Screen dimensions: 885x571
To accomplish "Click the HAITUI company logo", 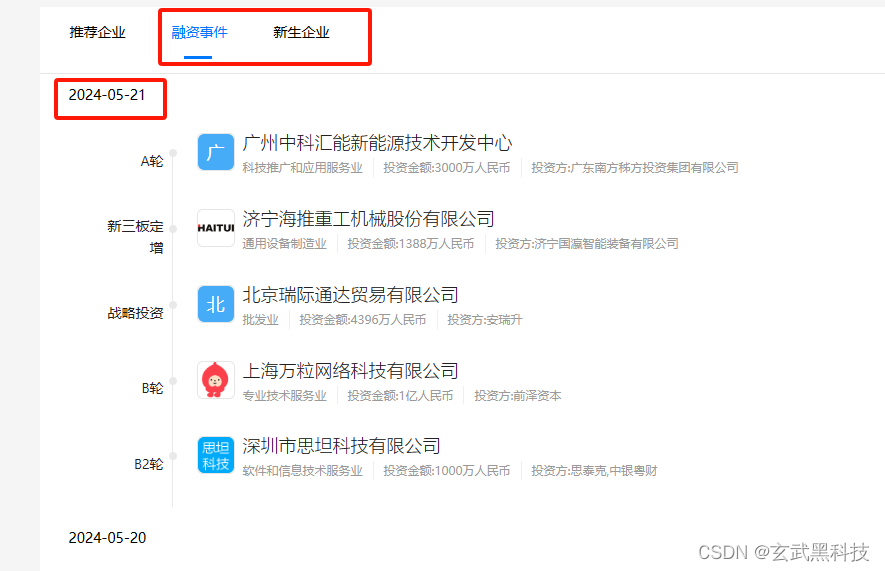I will [216, 228].
